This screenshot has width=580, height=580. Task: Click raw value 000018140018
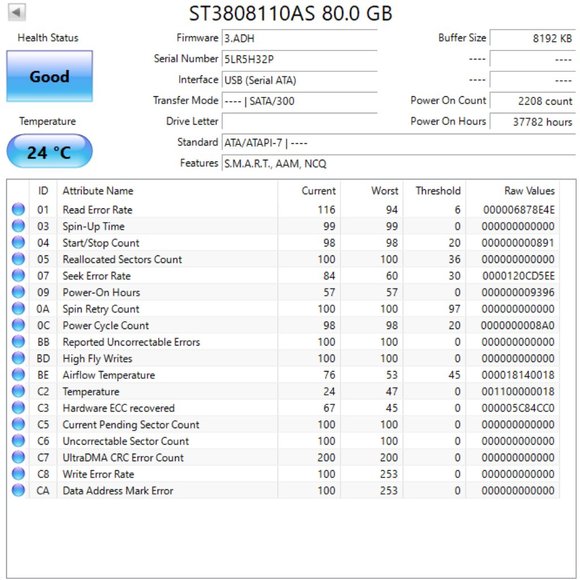point(518,375)
